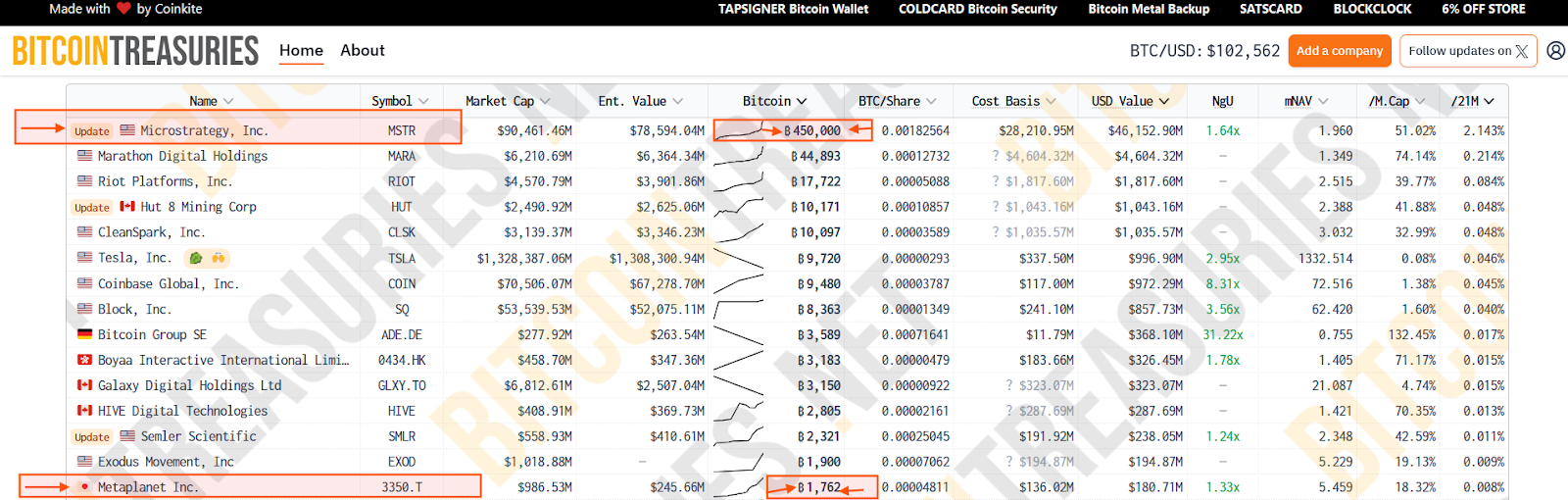Viewport: 1568px width, 500px height.
Task: Sort table by Market Cap column
Action: 508,101
